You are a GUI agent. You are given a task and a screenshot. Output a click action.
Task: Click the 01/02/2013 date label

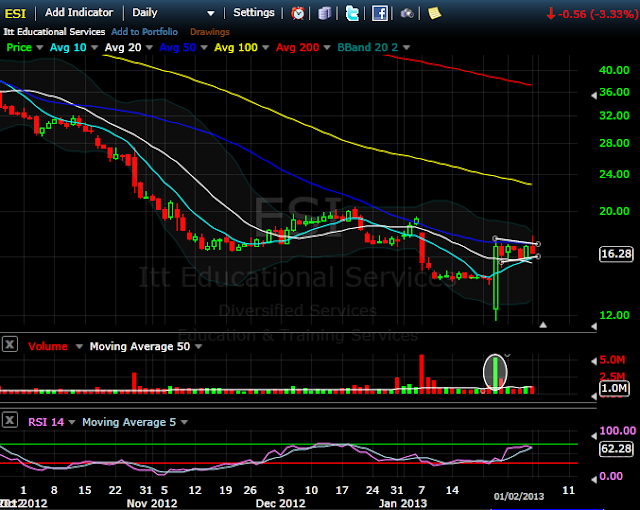coord(519,496)
